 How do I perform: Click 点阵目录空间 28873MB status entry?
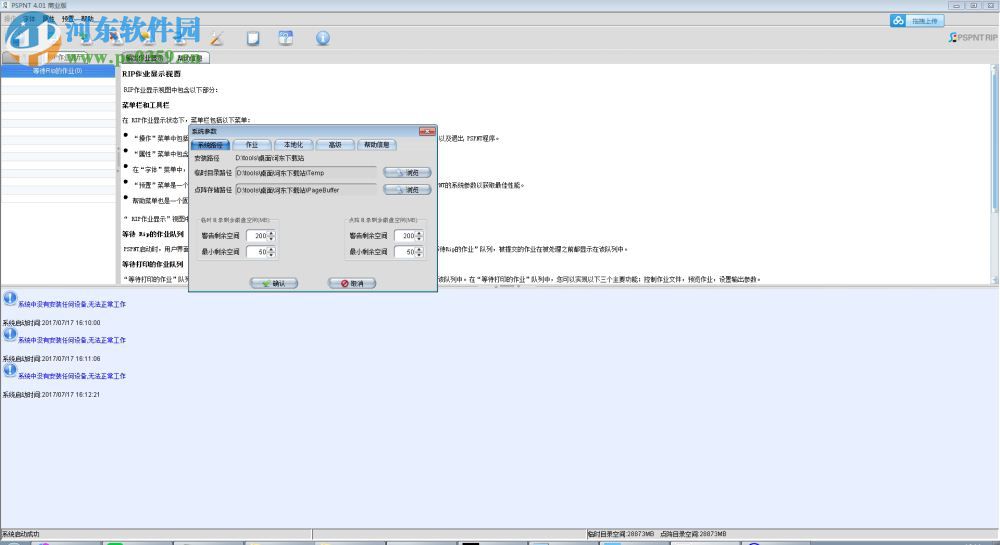pos(693,534)
